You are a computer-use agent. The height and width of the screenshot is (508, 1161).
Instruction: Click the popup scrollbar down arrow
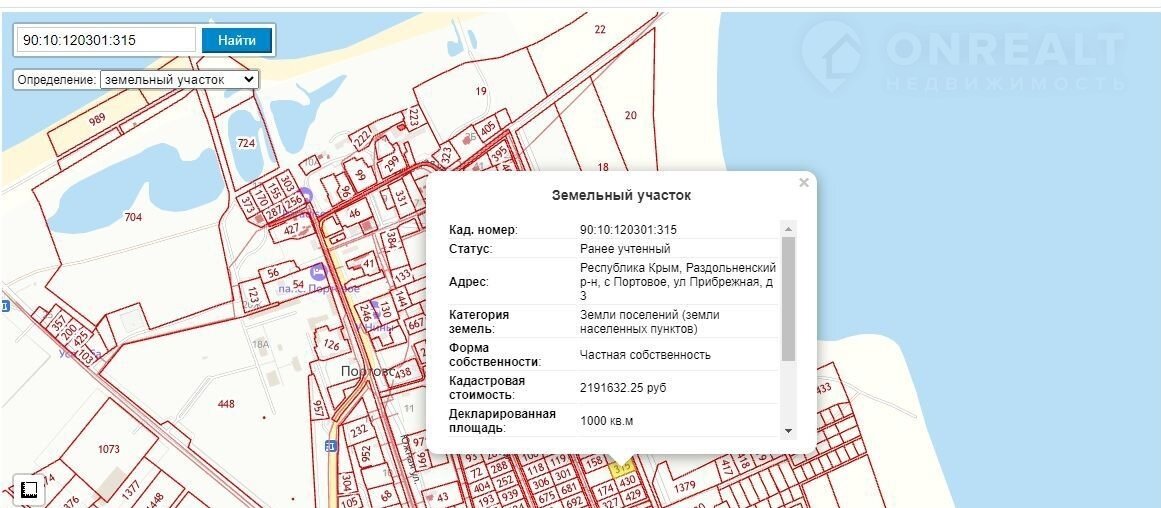pos(788,430)
